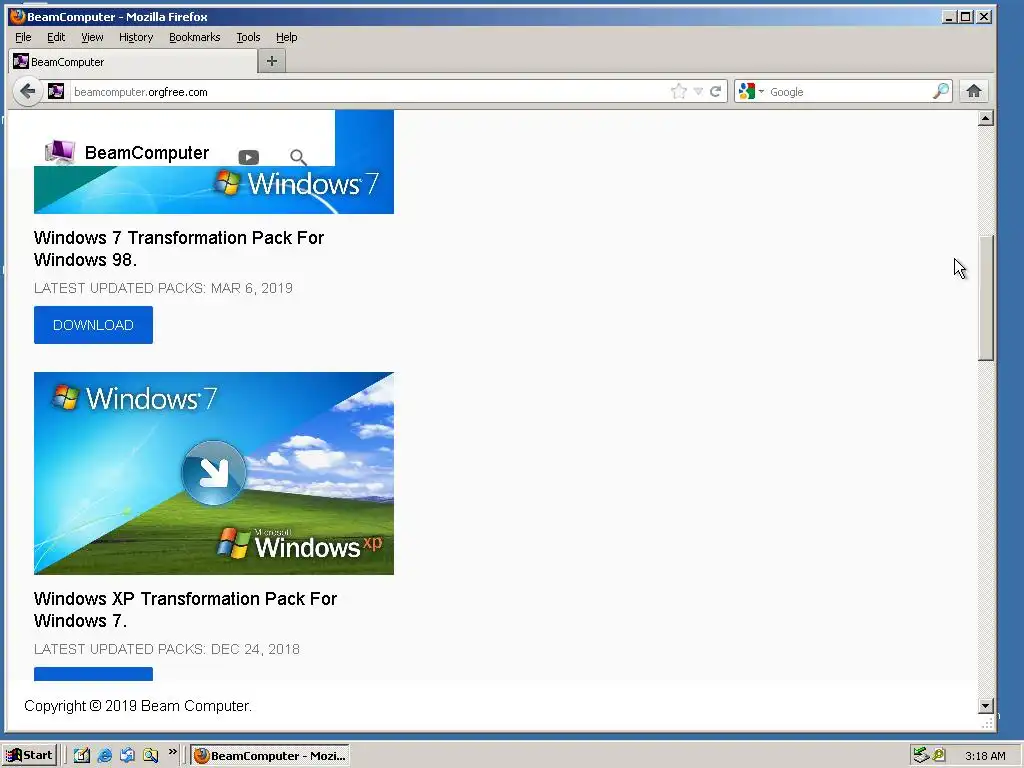Click the Windows 7 to XP banner image

click(214, 473)
